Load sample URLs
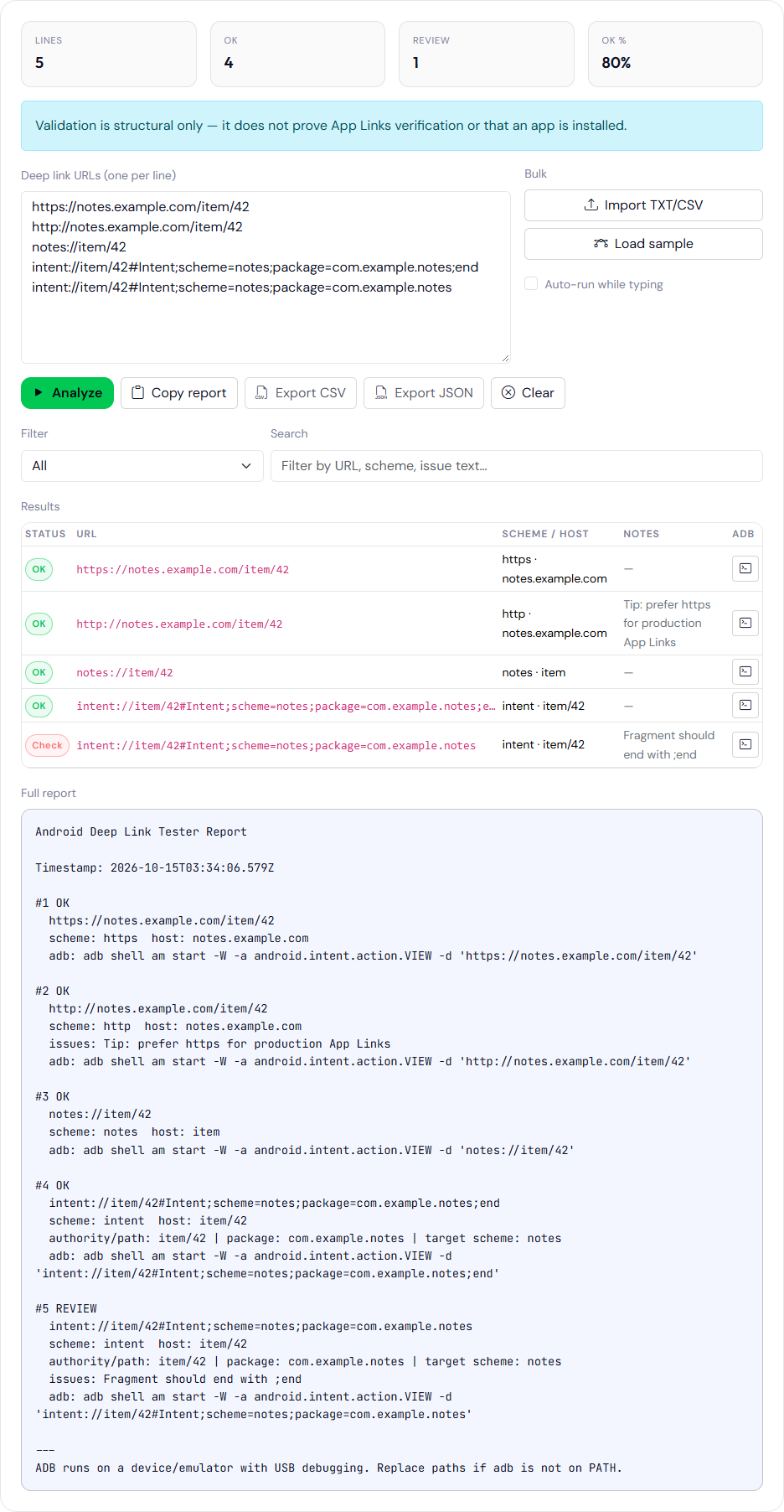 [x=643, y=244]
